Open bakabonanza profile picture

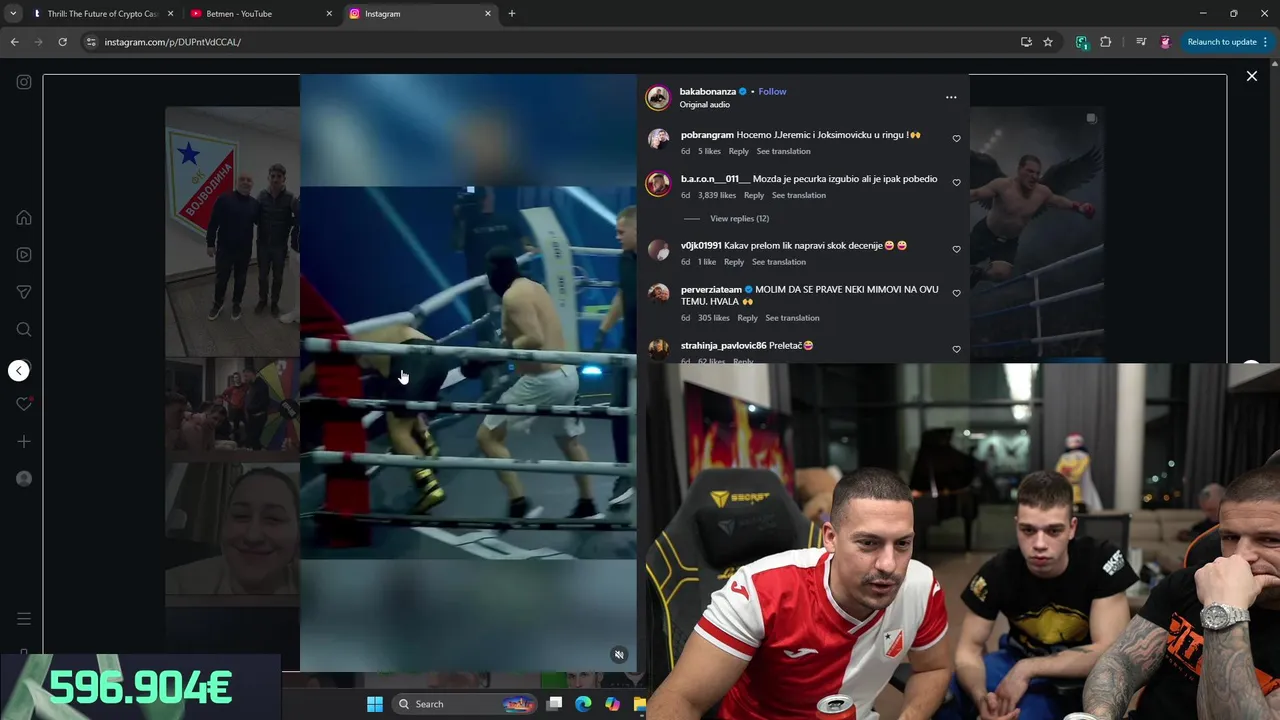658,97
